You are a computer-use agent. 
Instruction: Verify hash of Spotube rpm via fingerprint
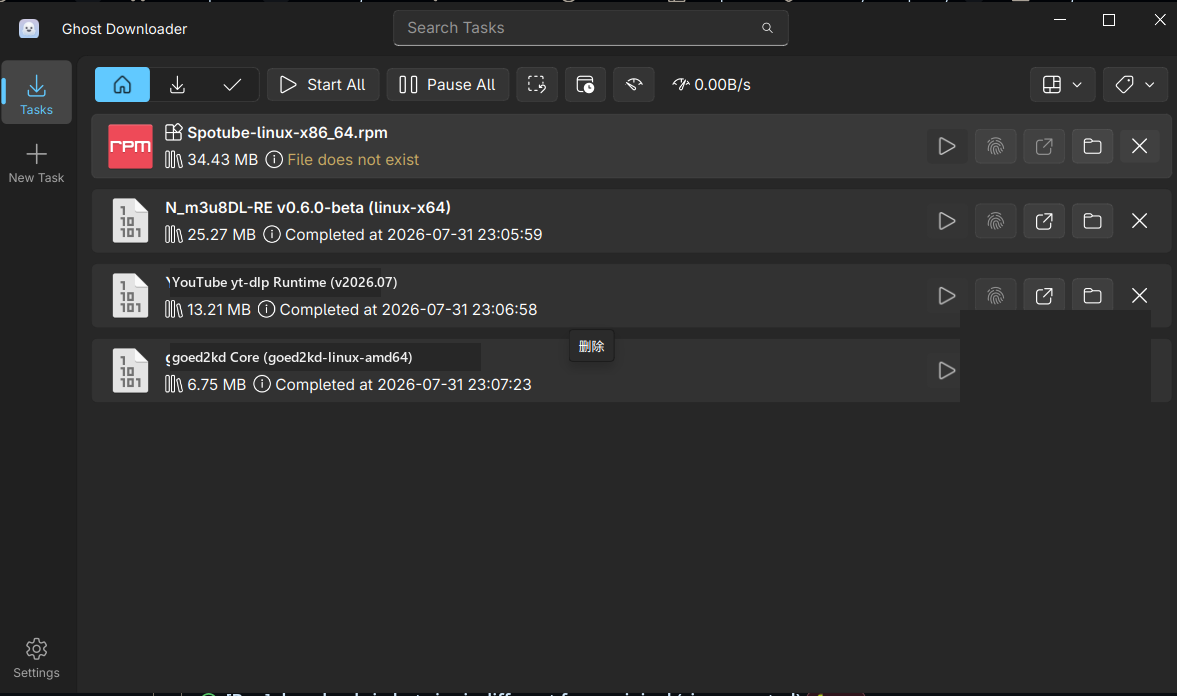[x=995, y=146]
